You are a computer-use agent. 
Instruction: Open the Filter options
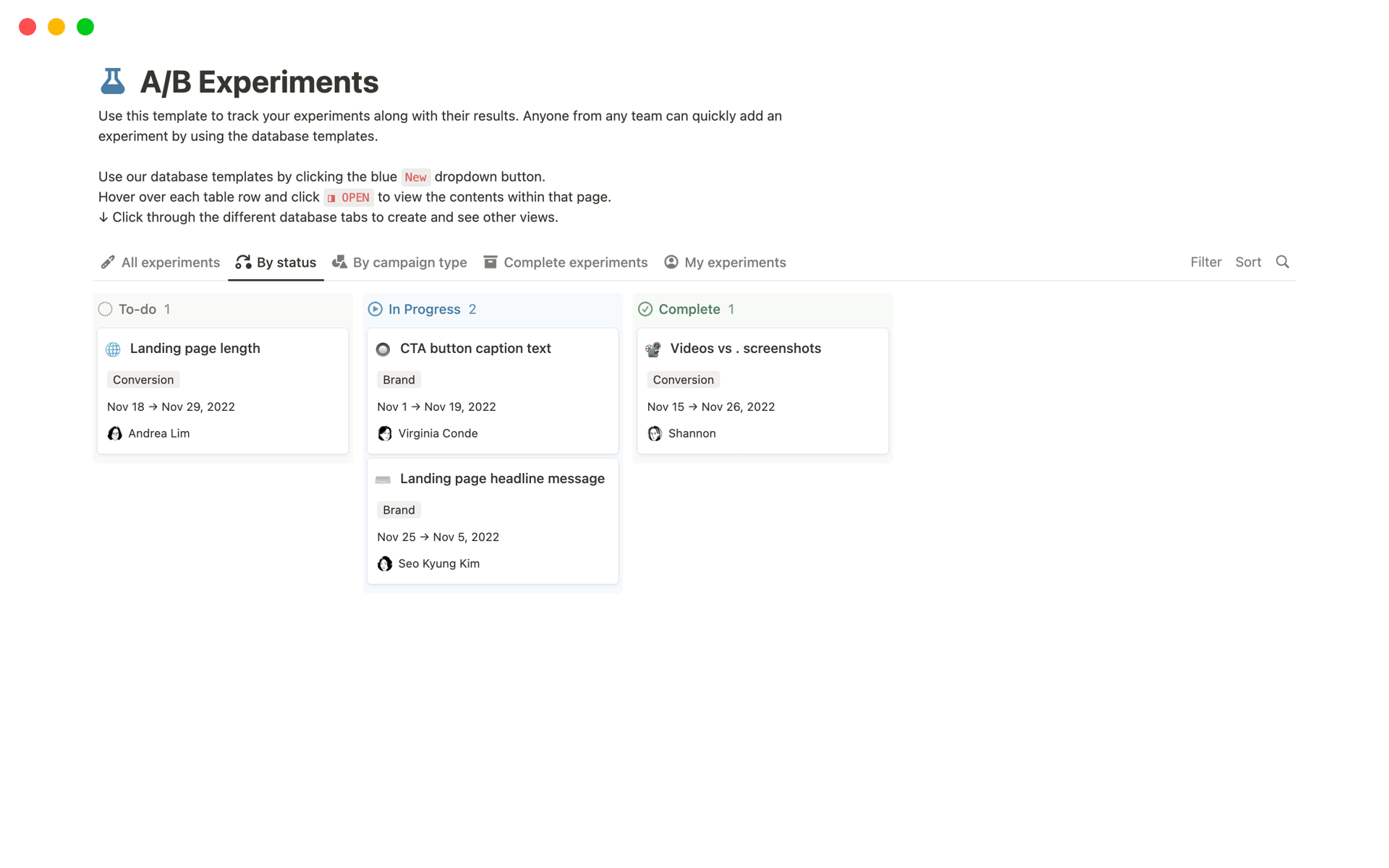coord(1205,262)
